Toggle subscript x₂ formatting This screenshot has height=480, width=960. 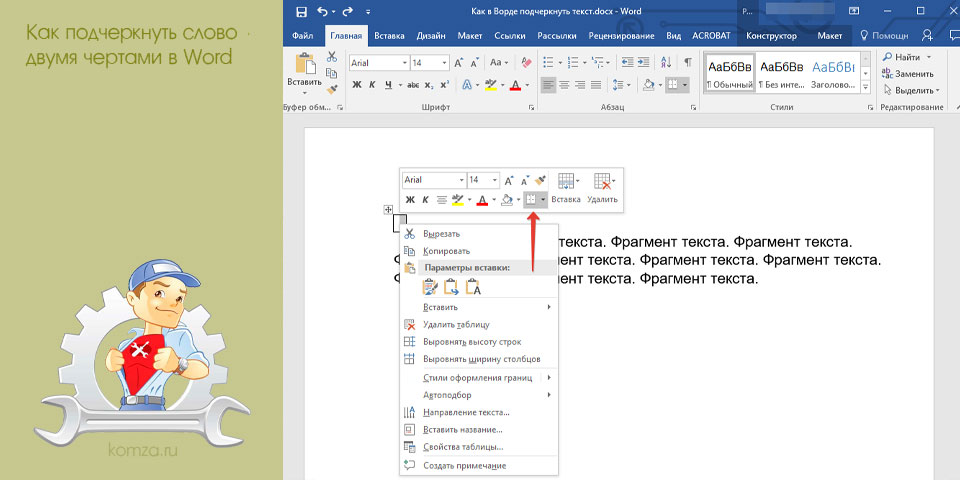429,84
